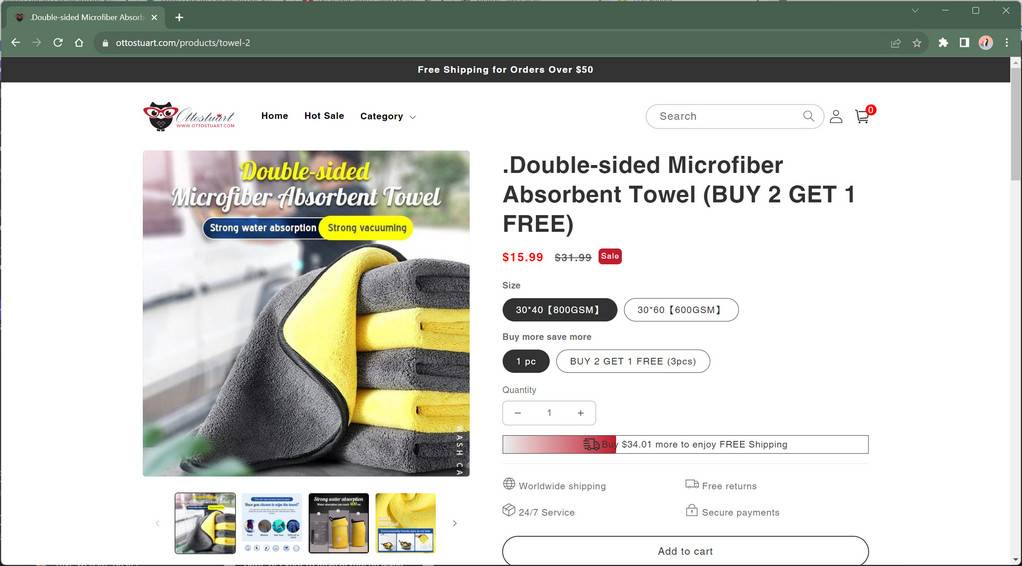Reload the page

click(x=58, y=43)
